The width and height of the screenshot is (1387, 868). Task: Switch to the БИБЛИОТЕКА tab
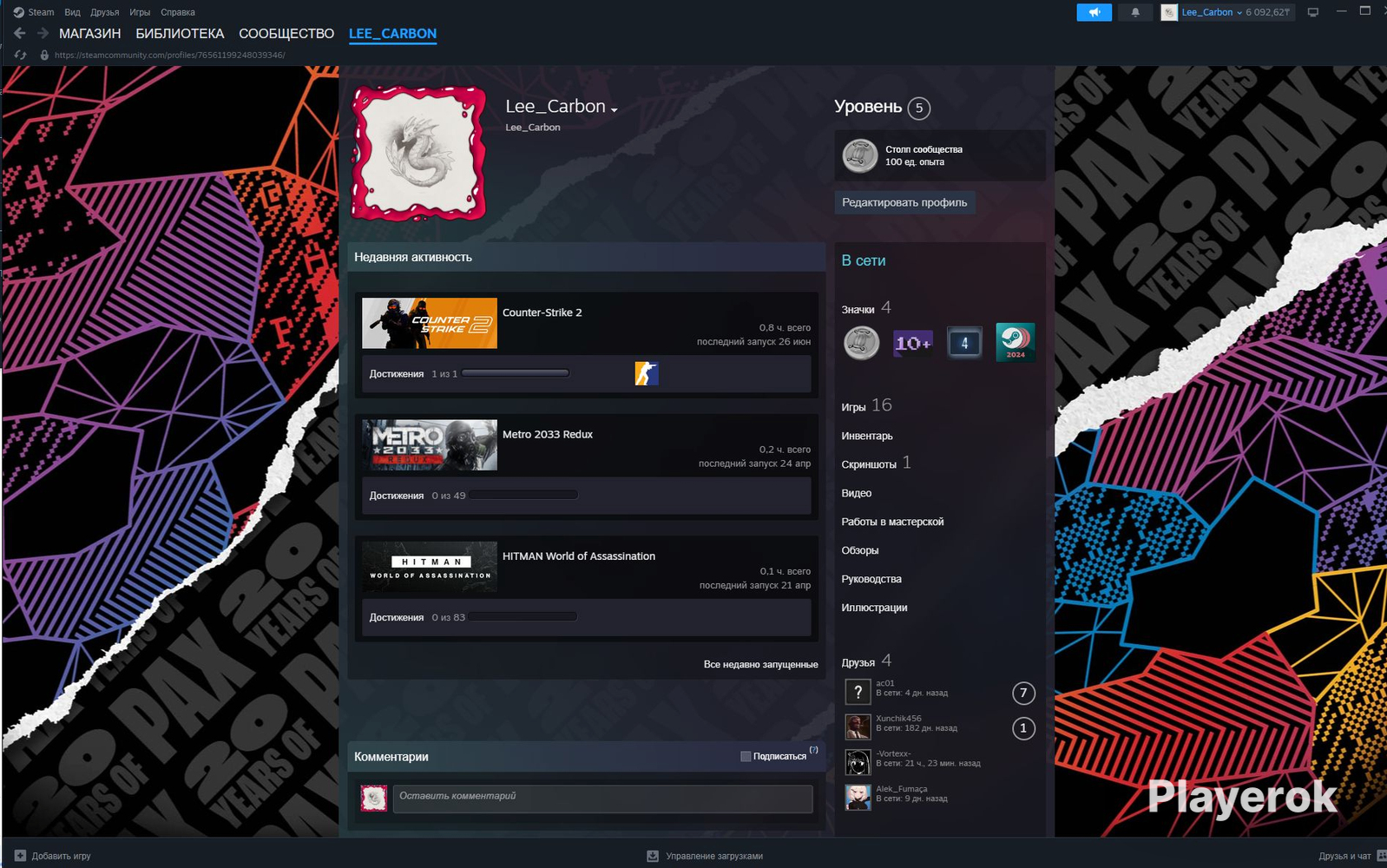[180, 34]
